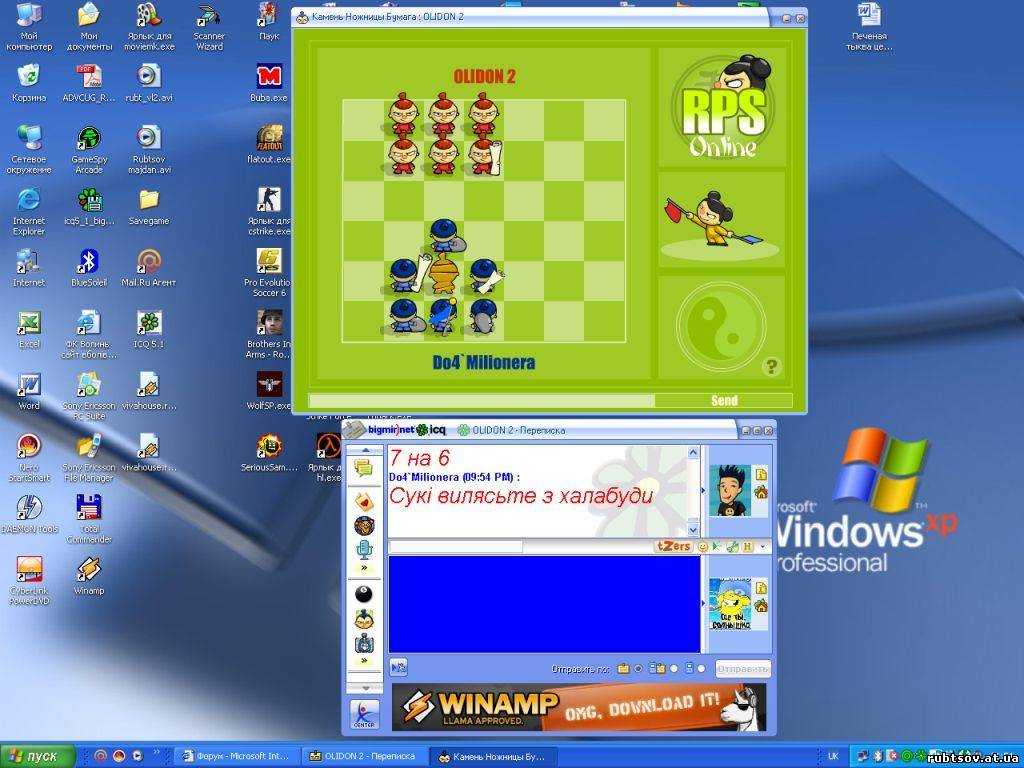Screen dimensions: 1024x768
Task: Click the UK language indicator in taskbar
Action: point(833,756)
